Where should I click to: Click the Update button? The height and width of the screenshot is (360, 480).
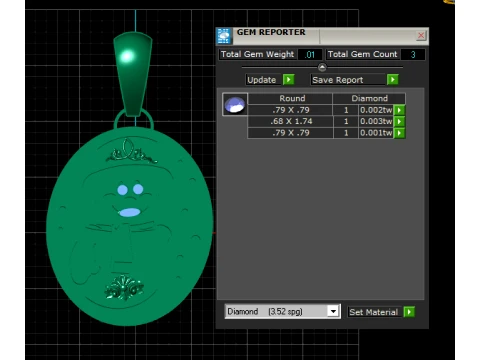pyautogui.click(x=262, y=80)
